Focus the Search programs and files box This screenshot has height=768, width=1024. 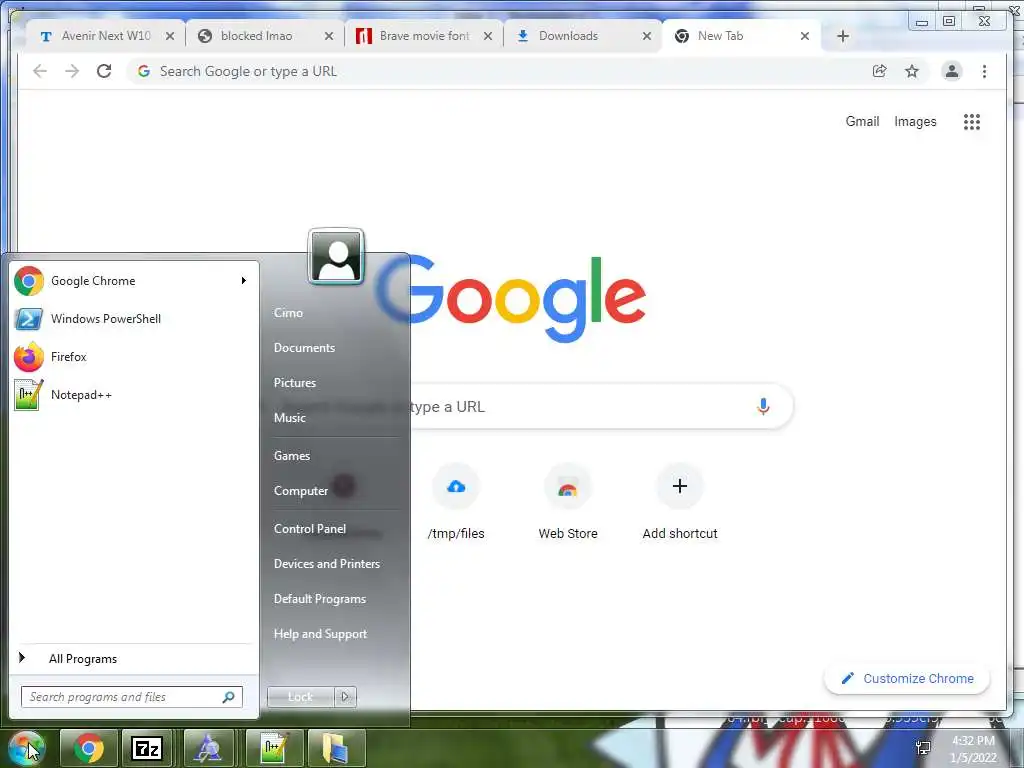point(131,697)
